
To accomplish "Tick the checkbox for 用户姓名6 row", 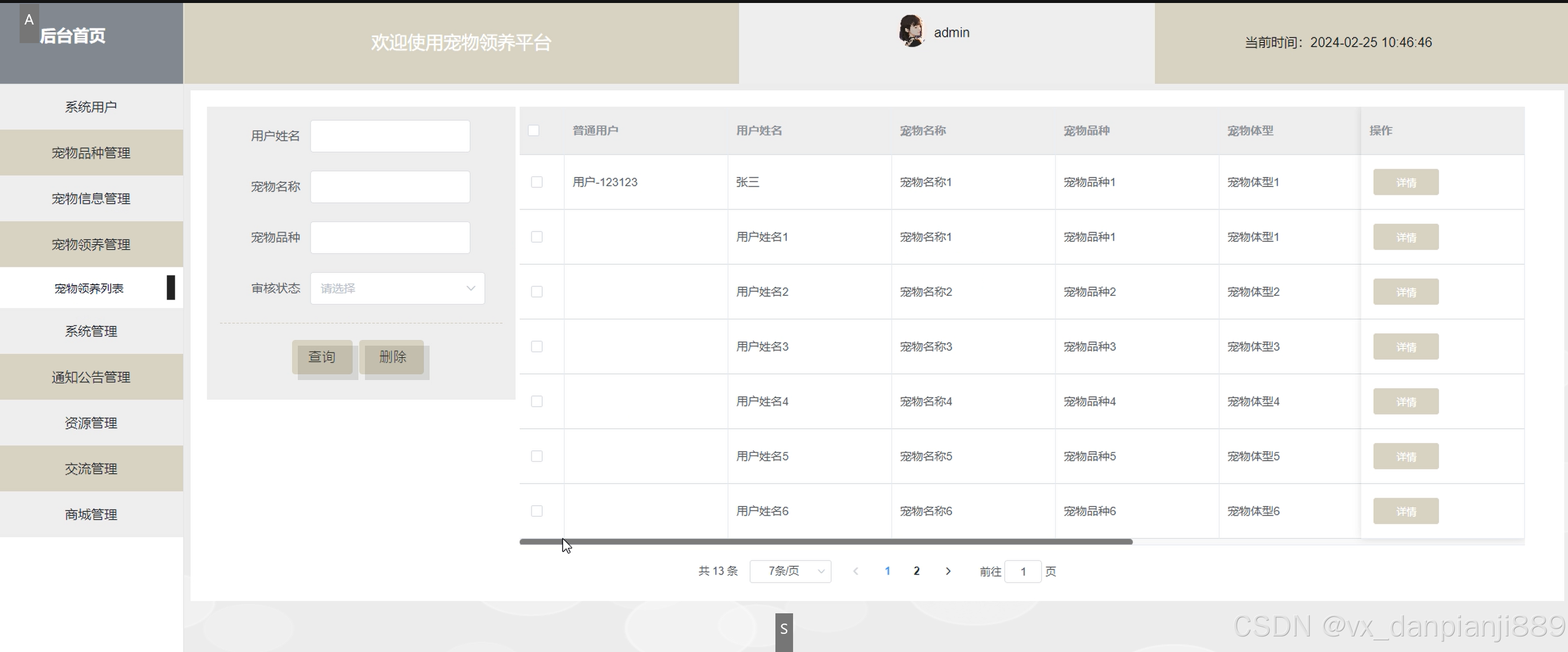I will [x=537, y=511].
